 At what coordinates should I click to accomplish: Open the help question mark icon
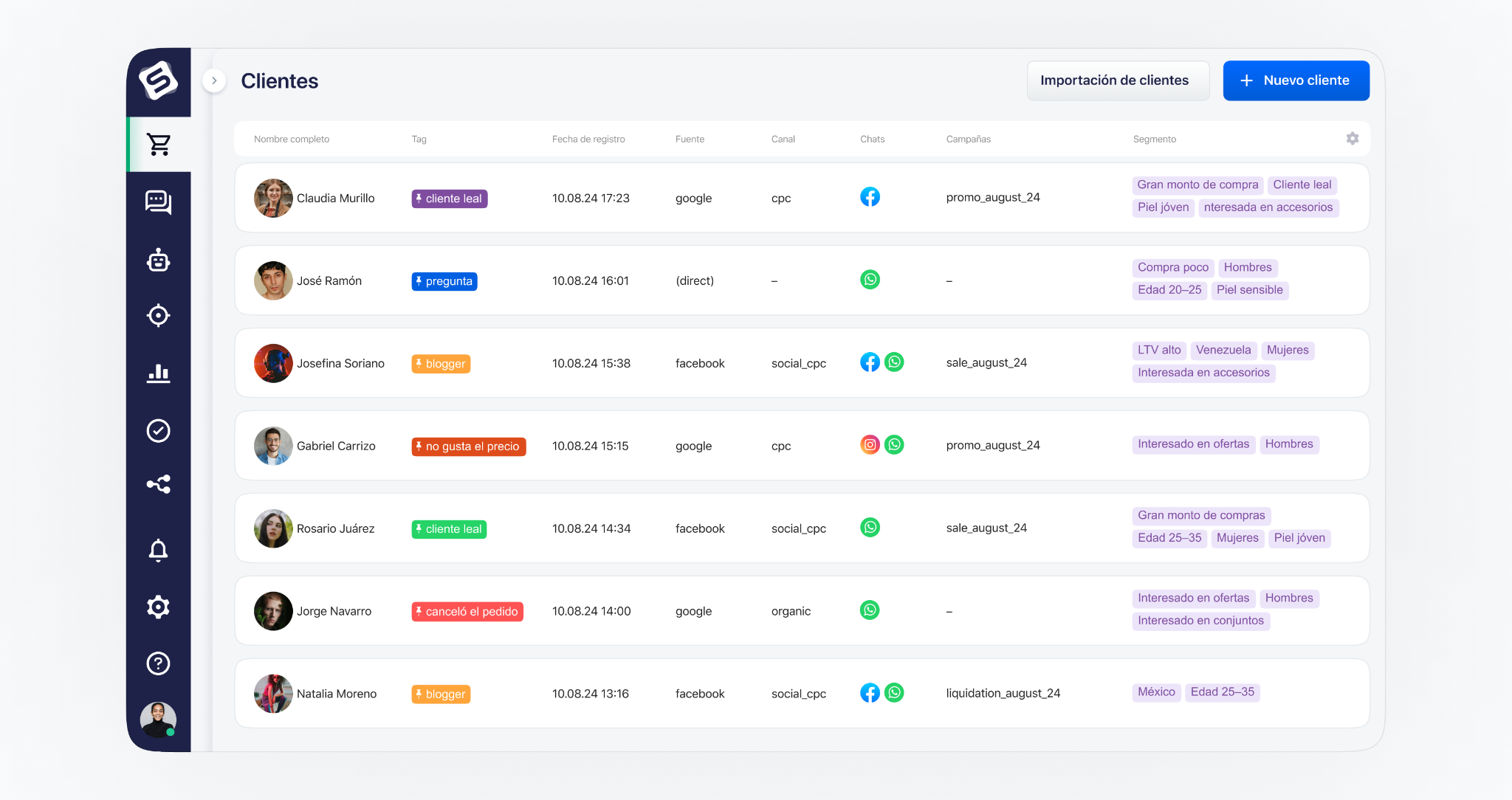pos(158,663)
